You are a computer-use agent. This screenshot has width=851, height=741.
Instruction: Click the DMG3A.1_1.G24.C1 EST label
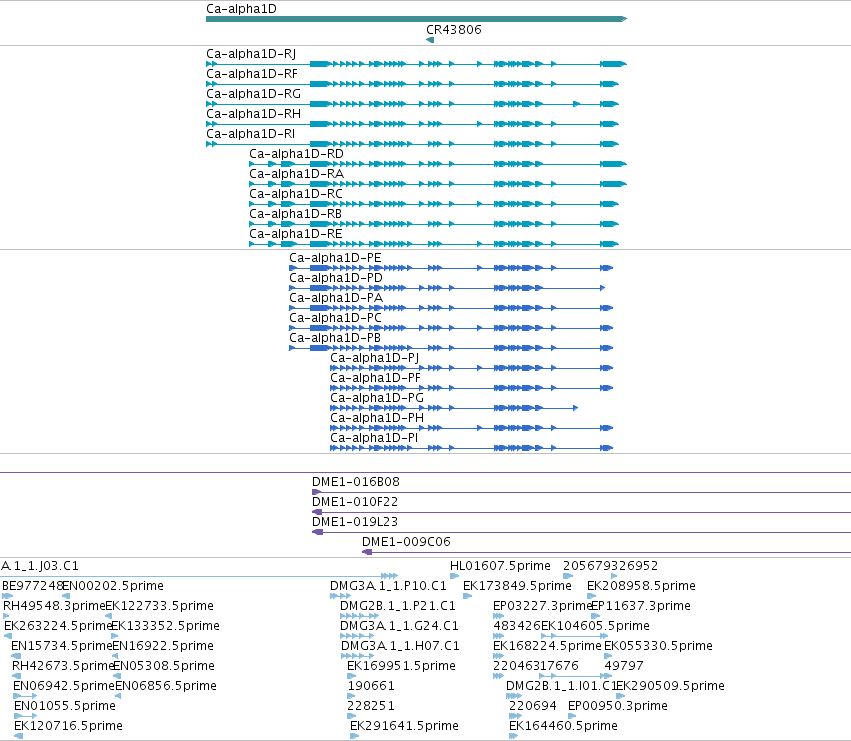tap(399, 626)
